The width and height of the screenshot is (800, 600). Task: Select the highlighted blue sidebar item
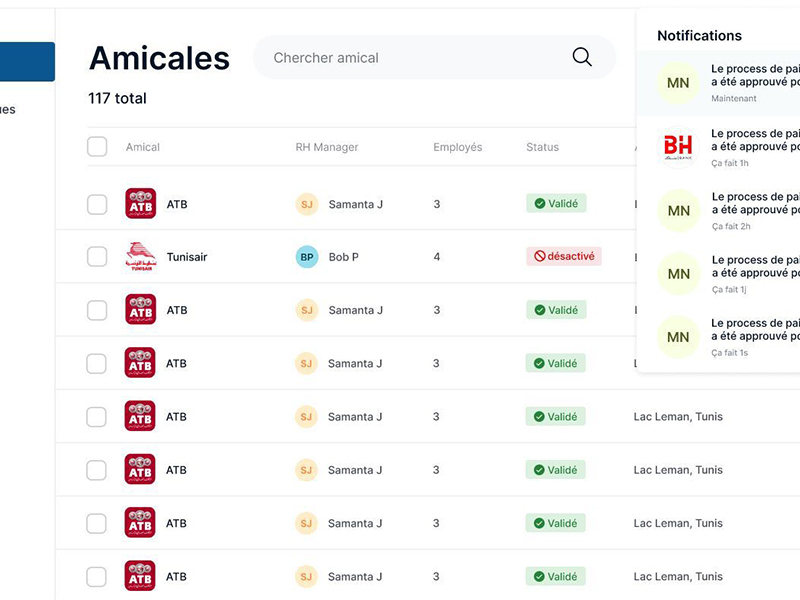coord(27,62)
